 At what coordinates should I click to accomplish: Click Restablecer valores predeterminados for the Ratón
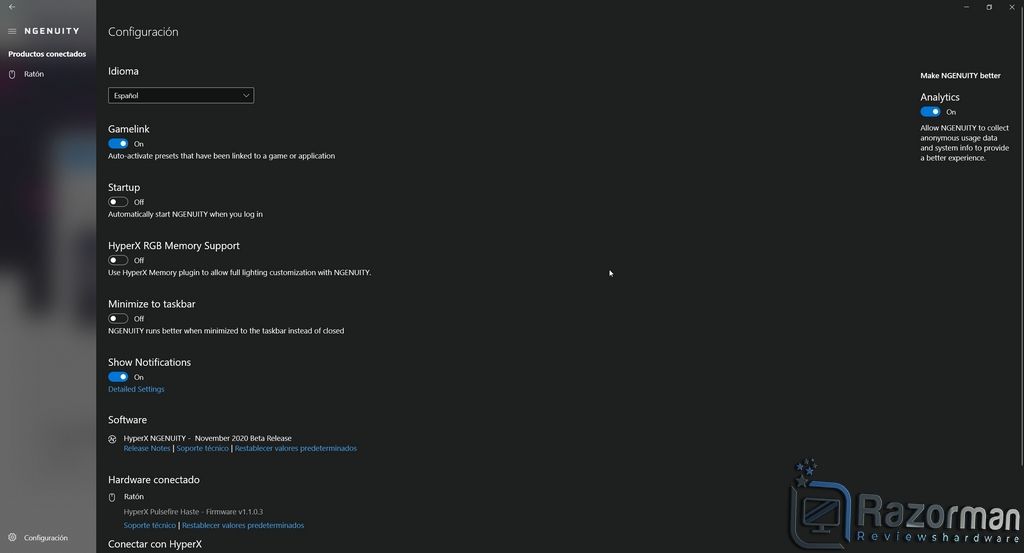pyautogui.click(x=243, y=526)
